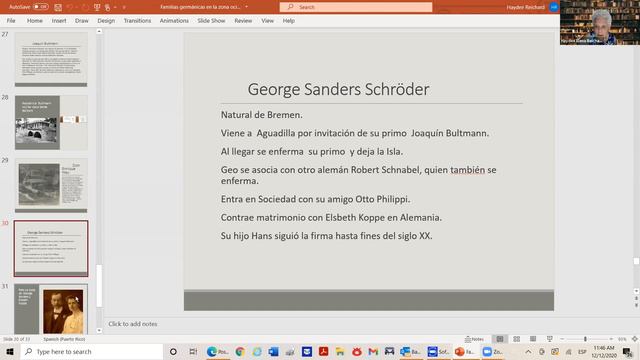Open Adobe Acrobat on the taskbar

323,351
